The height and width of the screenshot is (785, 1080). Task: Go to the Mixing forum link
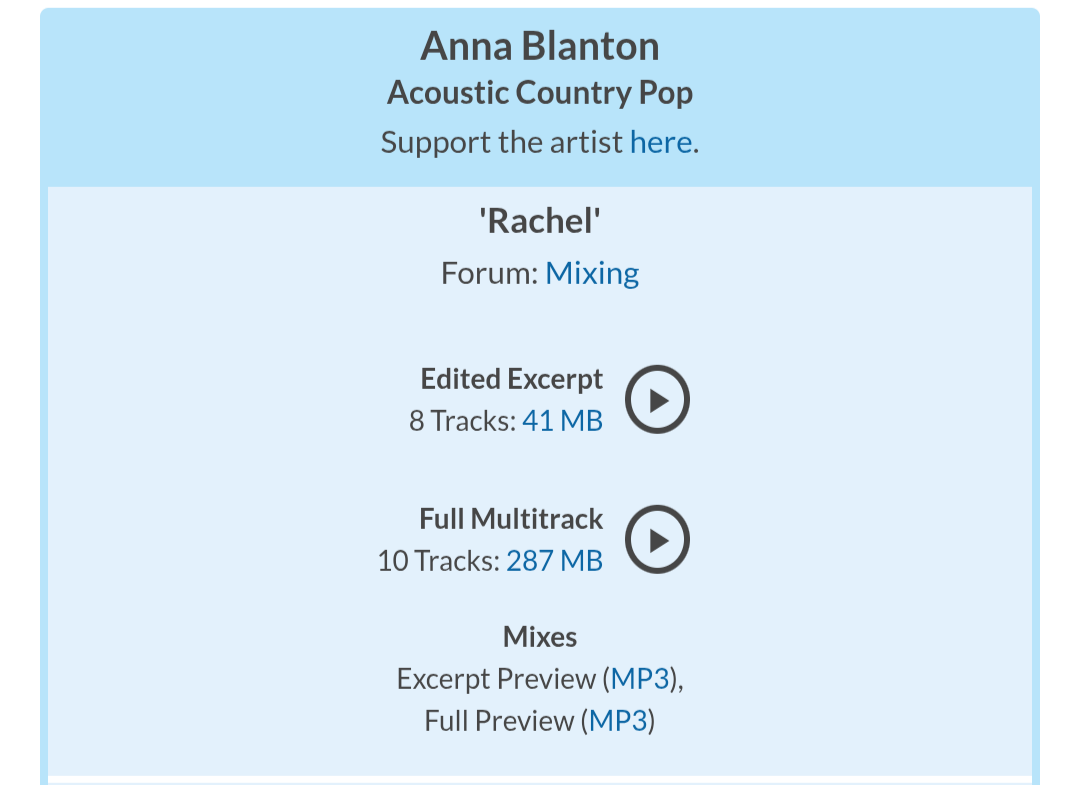pos(592,273)
